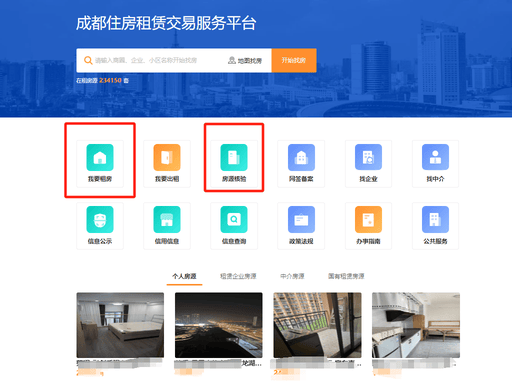
Task: Click the 地图找房 map search link
Action: [x=245, y=60]
